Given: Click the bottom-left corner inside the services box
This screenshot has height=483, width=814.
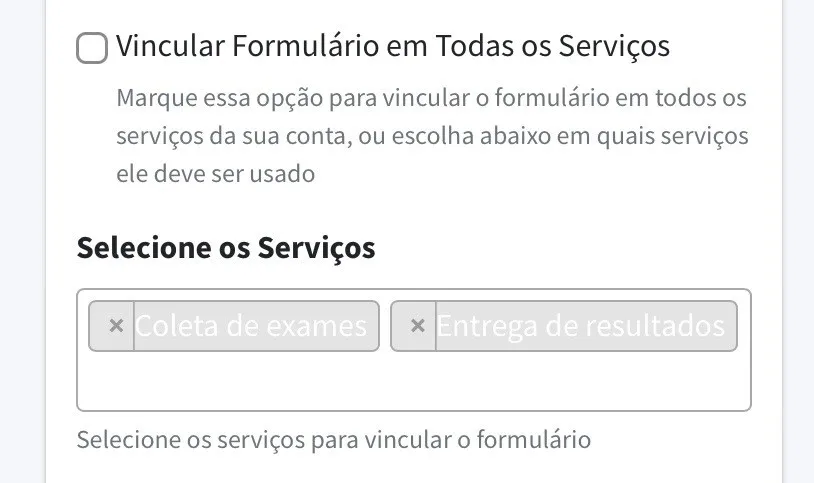Looking at the screenshot, I should tap(88, 399).
